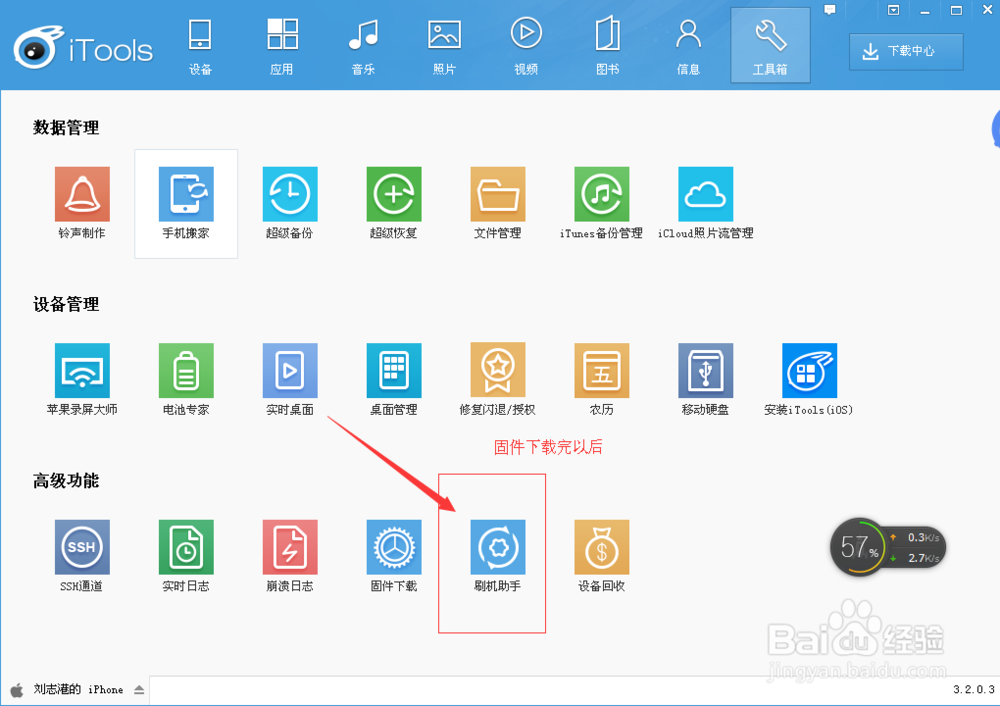Switch to the 图书 books tab

coord(608,46)
